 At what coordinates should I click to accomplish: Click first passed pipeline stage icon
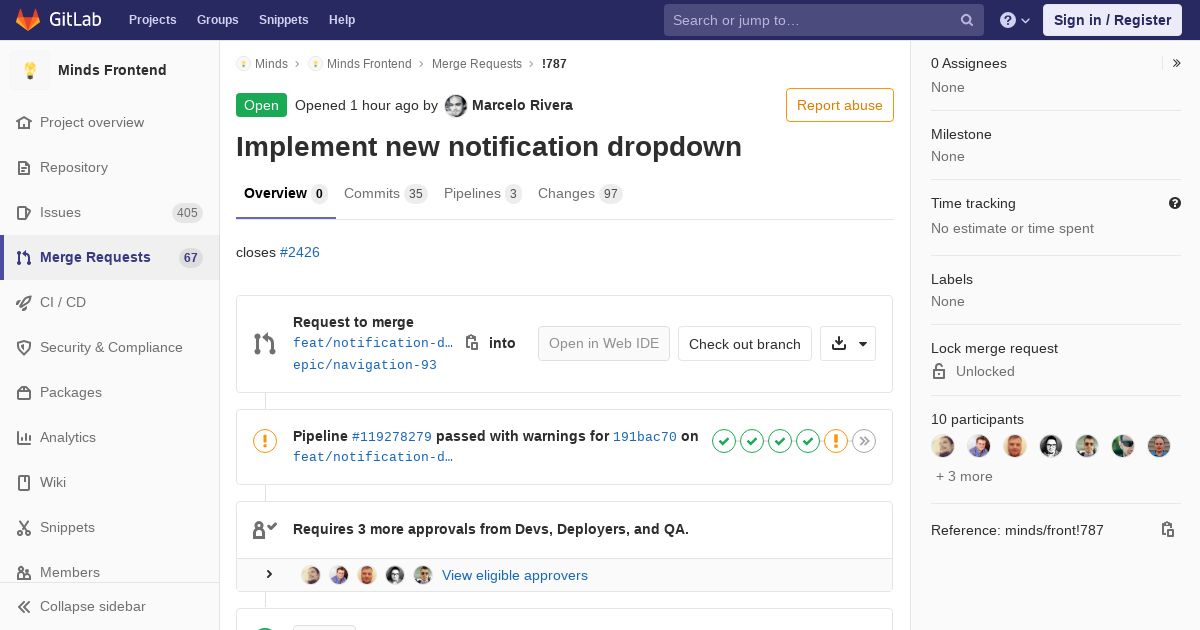[x=724, y=441]
